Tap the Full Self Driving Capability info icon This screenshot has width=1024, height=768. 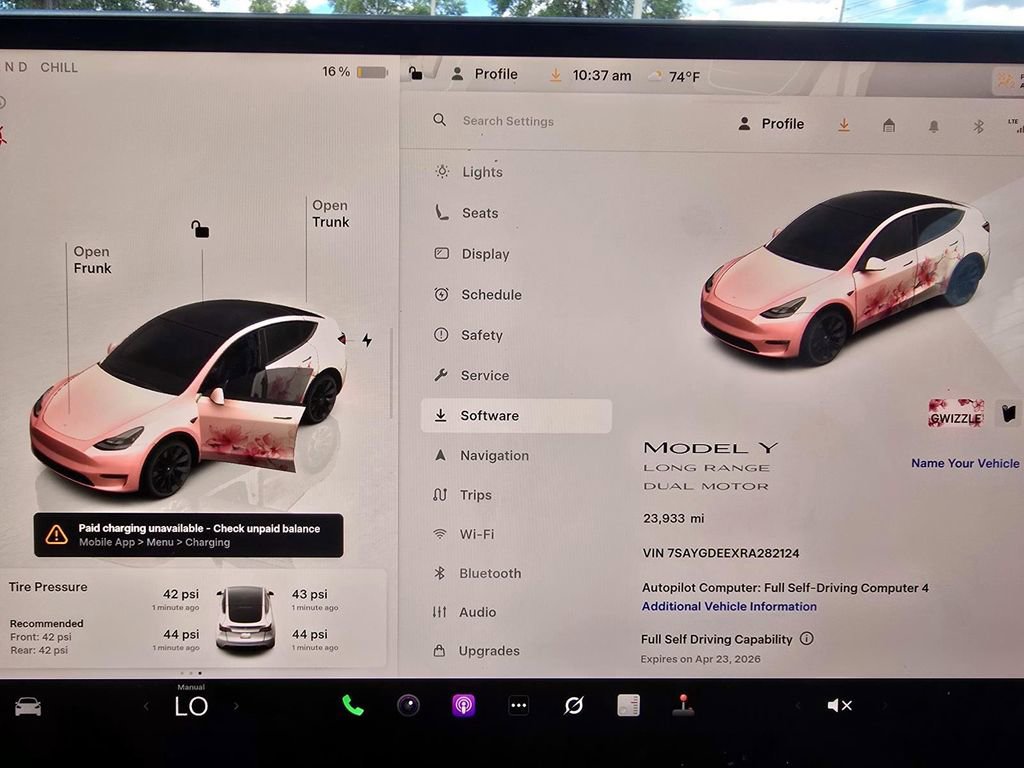click(807, 639)
